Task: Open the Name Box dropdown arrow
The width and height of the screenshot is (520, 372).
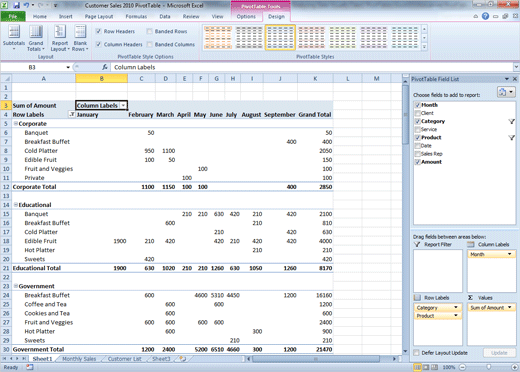Action: 68,67
